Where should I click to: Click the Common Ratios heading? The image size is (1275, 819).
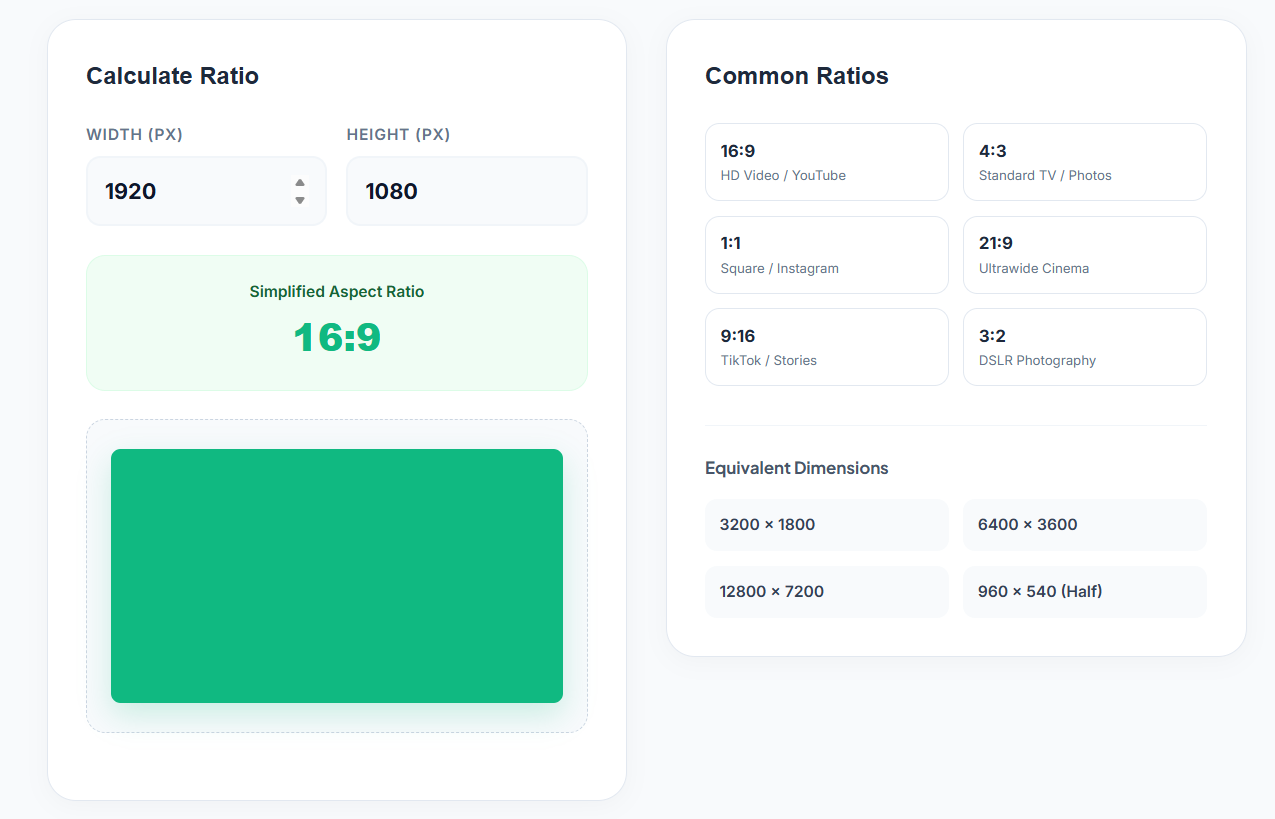[x=797, y=76]
